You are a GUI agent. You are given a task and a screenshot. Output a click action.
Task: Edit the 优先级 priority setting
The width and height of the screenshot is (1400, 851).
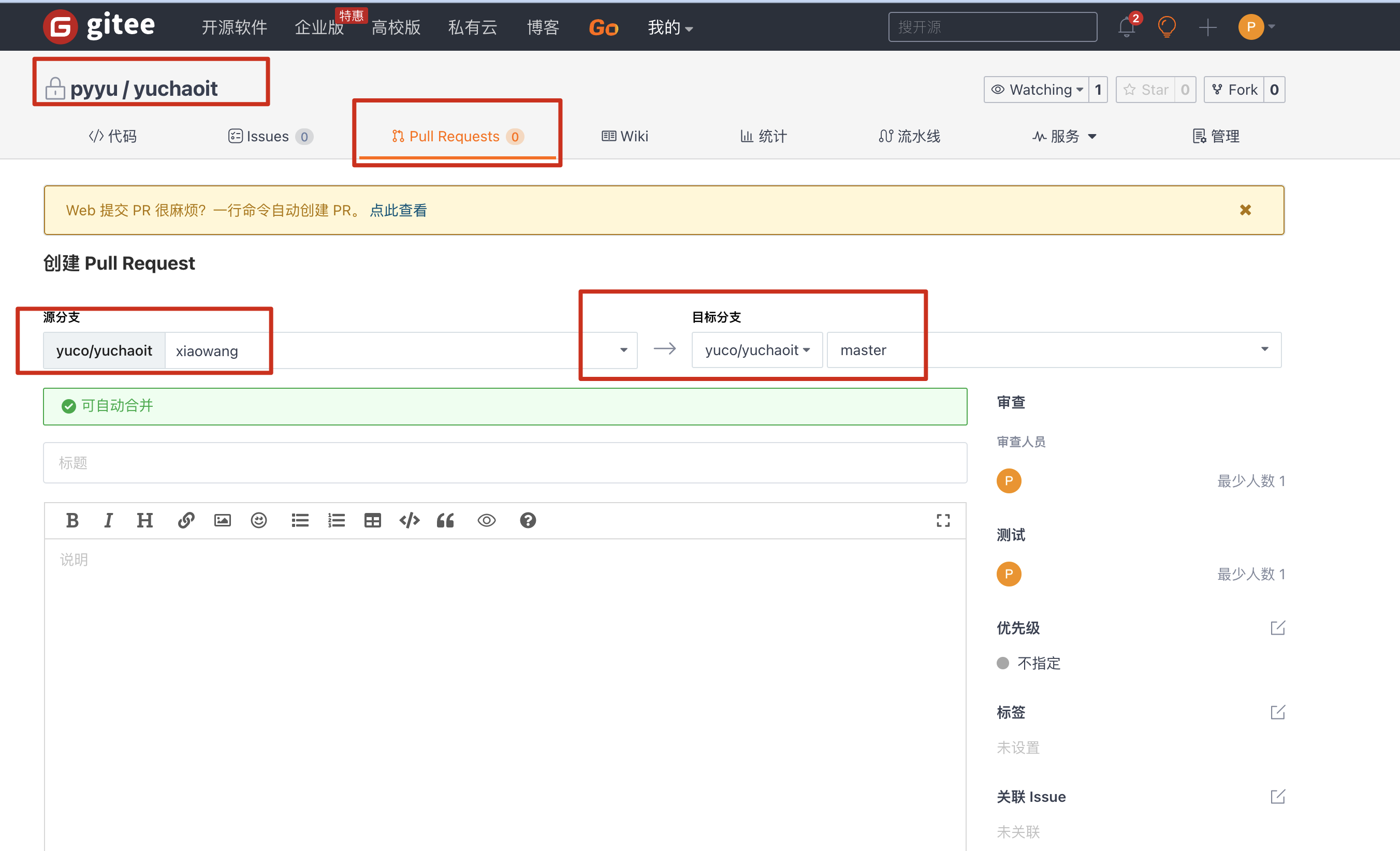pyautogui.click(x=1277, y=628)
